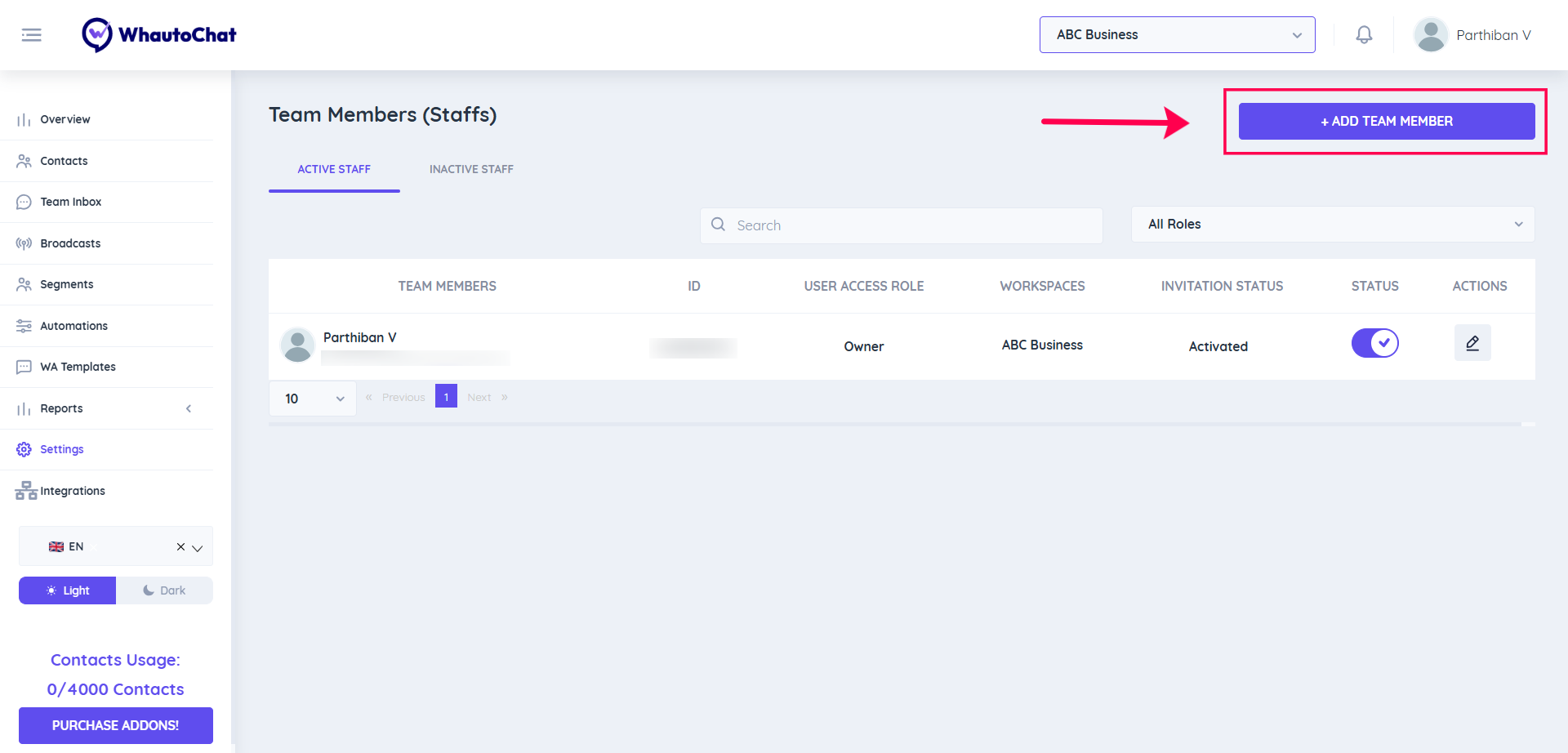
Task: Clear the EN language selection
Action: 180,547
